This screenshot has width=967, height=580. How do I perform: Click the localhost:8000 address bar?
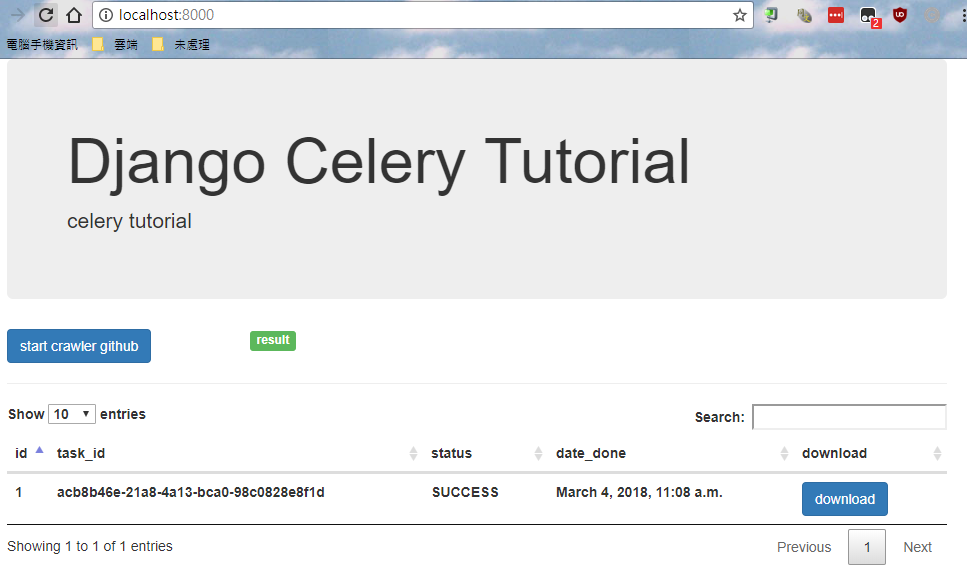(x=422, y=15)
